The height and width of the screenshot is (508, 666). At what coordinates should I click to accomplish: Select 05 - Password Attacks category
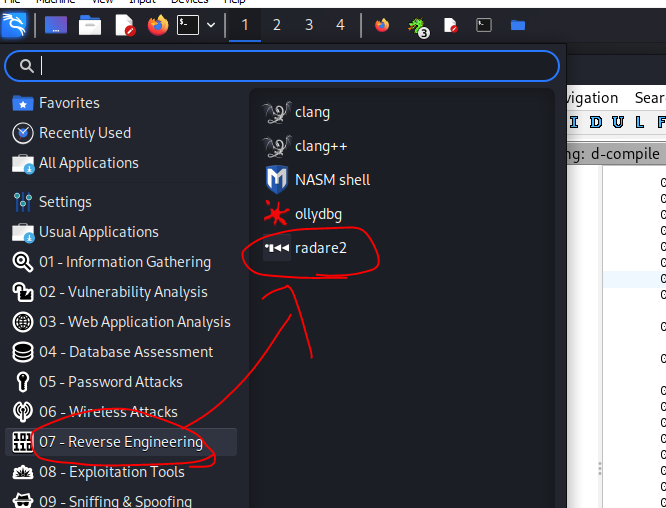(121, 382)
